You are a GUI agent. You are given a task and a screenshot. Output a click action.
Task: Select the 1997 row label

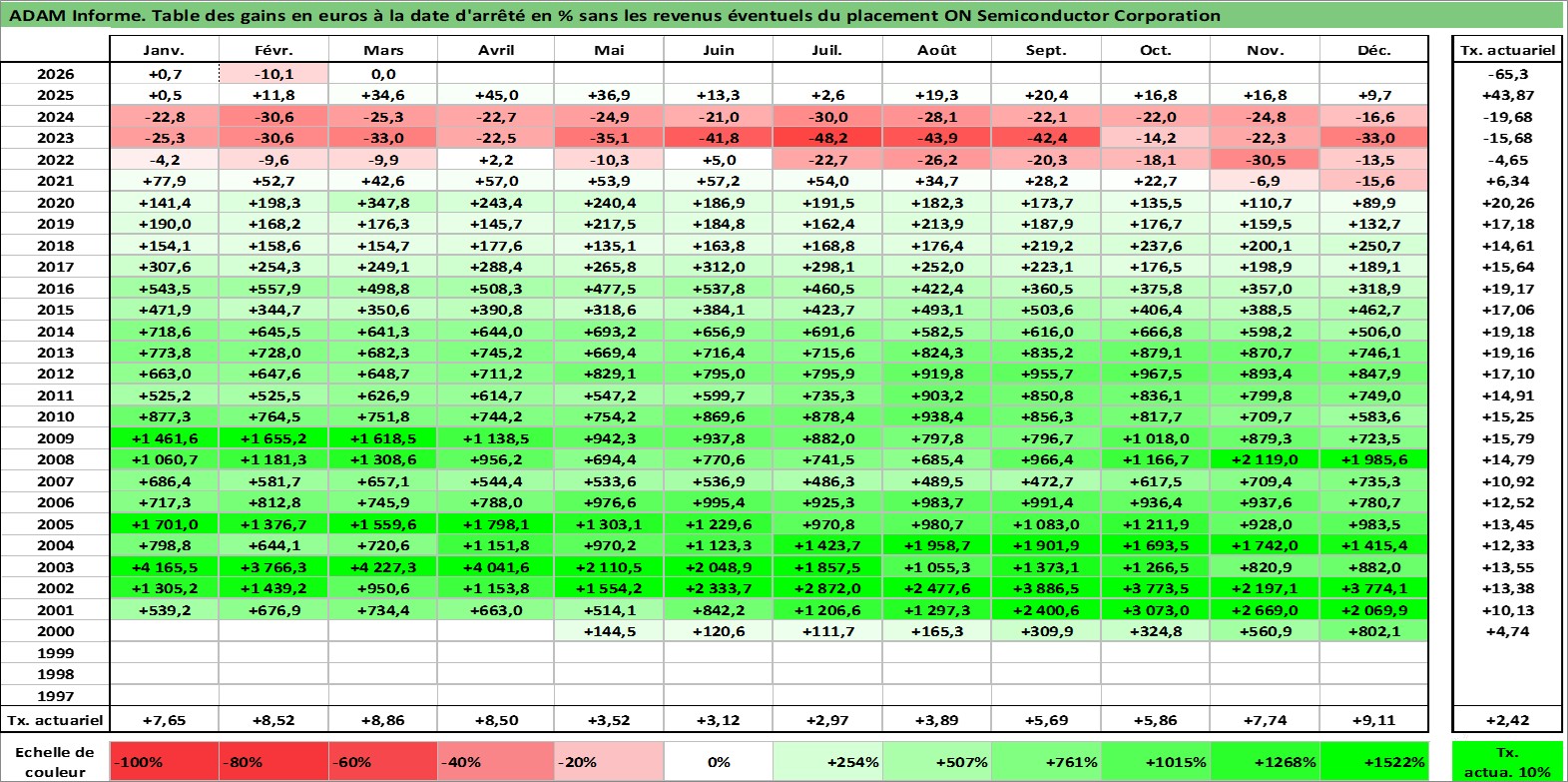(56, 696)
